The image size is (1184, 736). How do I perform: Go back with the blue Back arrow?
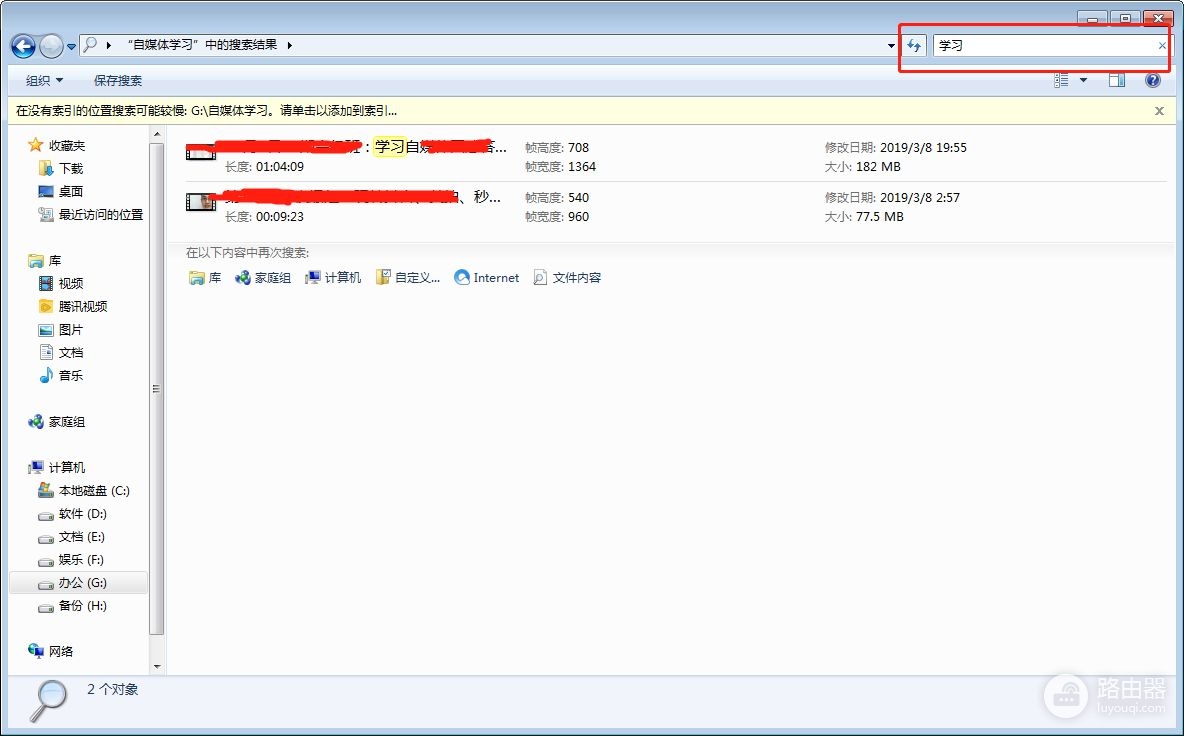pos(23,47)
